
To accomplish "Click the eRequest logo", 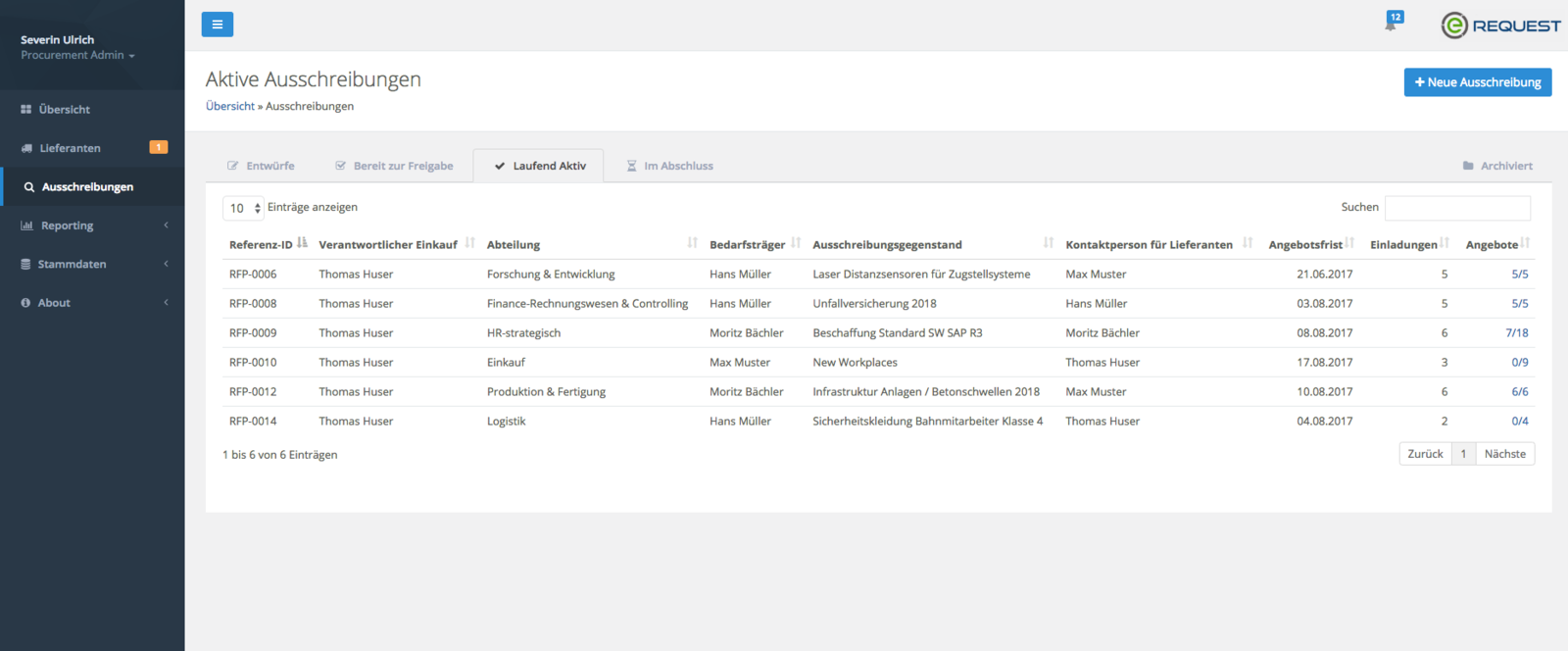I will tap(1500, 25).
